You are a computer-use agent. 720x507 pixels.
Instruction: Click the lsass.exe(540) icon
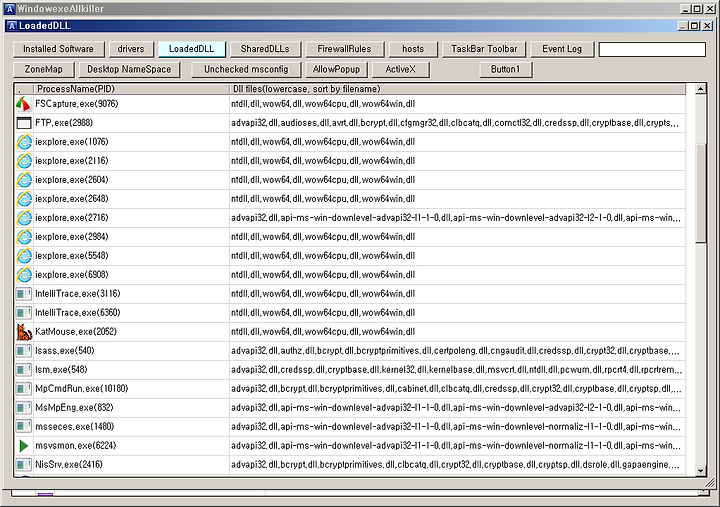click(24, 351)
